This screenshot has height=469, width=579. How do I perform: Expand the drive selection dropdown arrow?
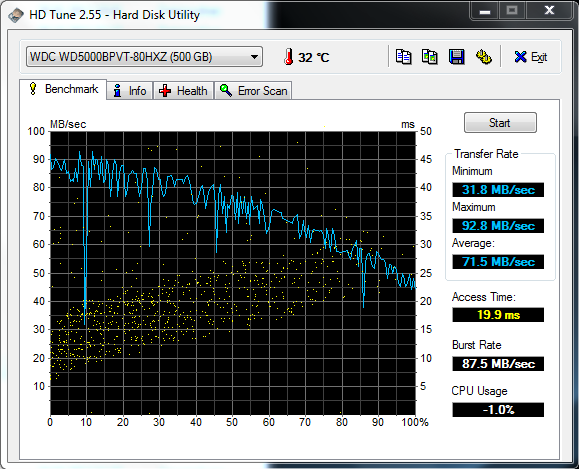click(254, 57)
